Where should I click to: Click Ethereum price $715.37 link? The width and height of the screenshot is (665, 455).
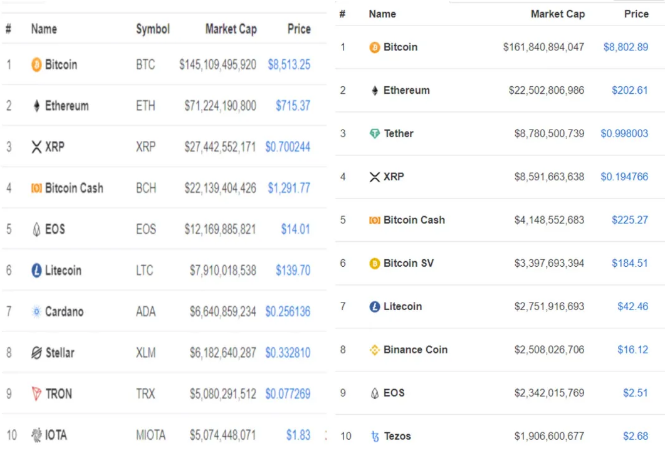[292, 106]
